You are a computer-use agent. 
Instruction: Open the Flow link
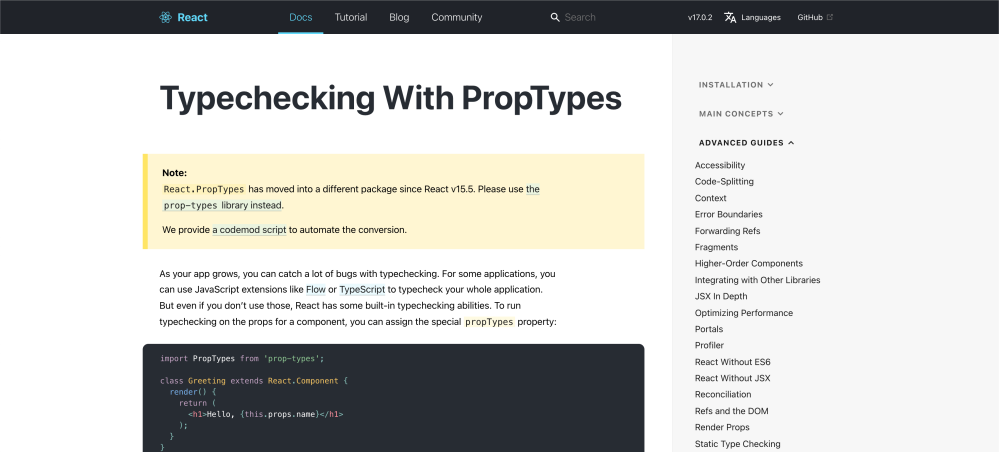point(316,289)
